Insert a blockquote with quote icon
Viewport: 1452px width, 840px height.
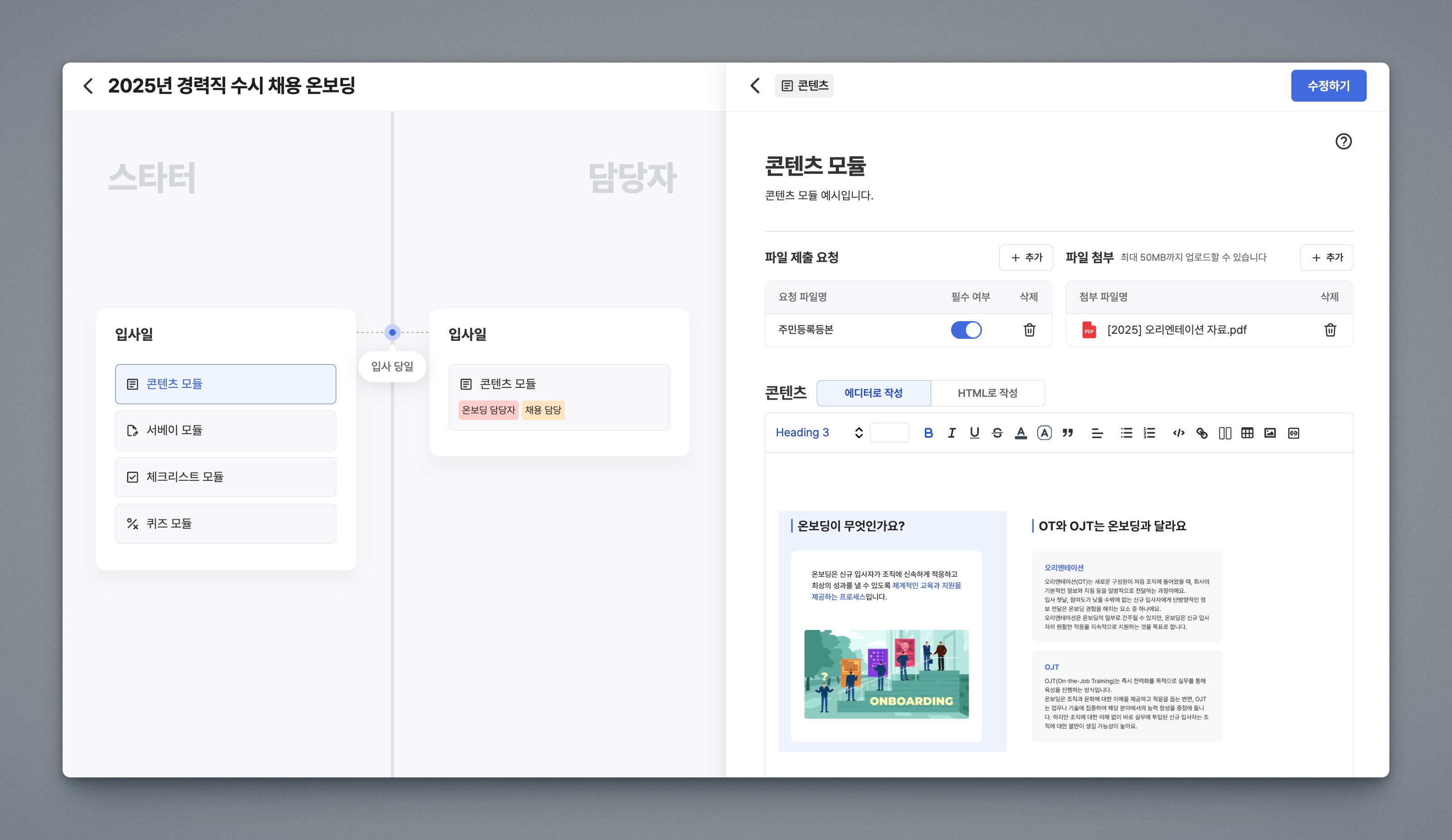[x=1068, y=433]
